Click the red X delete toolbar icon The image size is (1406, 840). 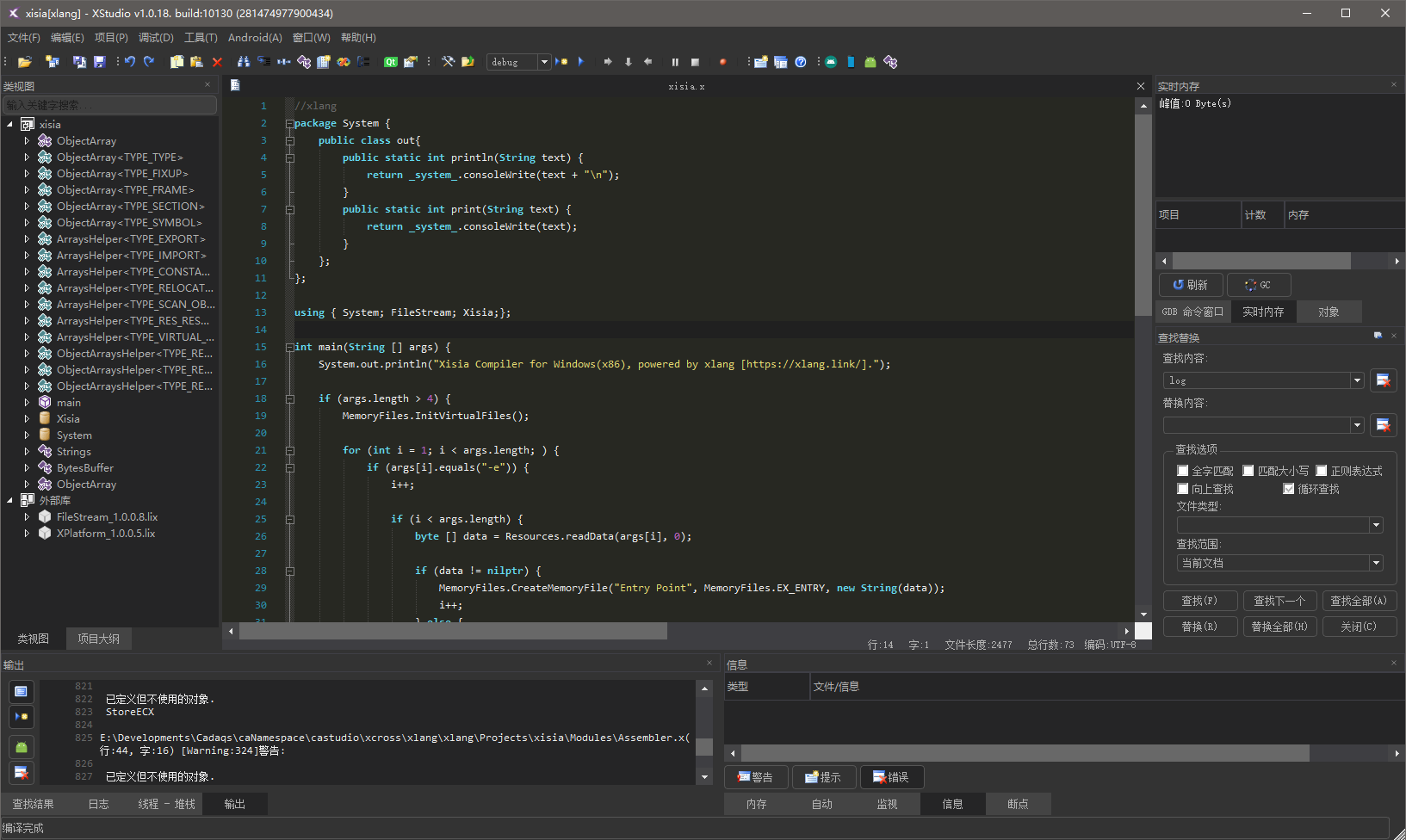tap(217, 62)
